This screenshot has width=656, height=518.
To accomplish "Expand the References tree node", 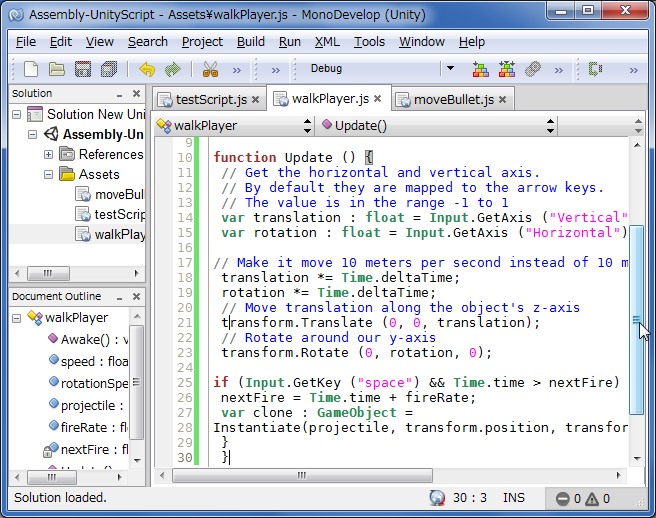I will 48,155.
